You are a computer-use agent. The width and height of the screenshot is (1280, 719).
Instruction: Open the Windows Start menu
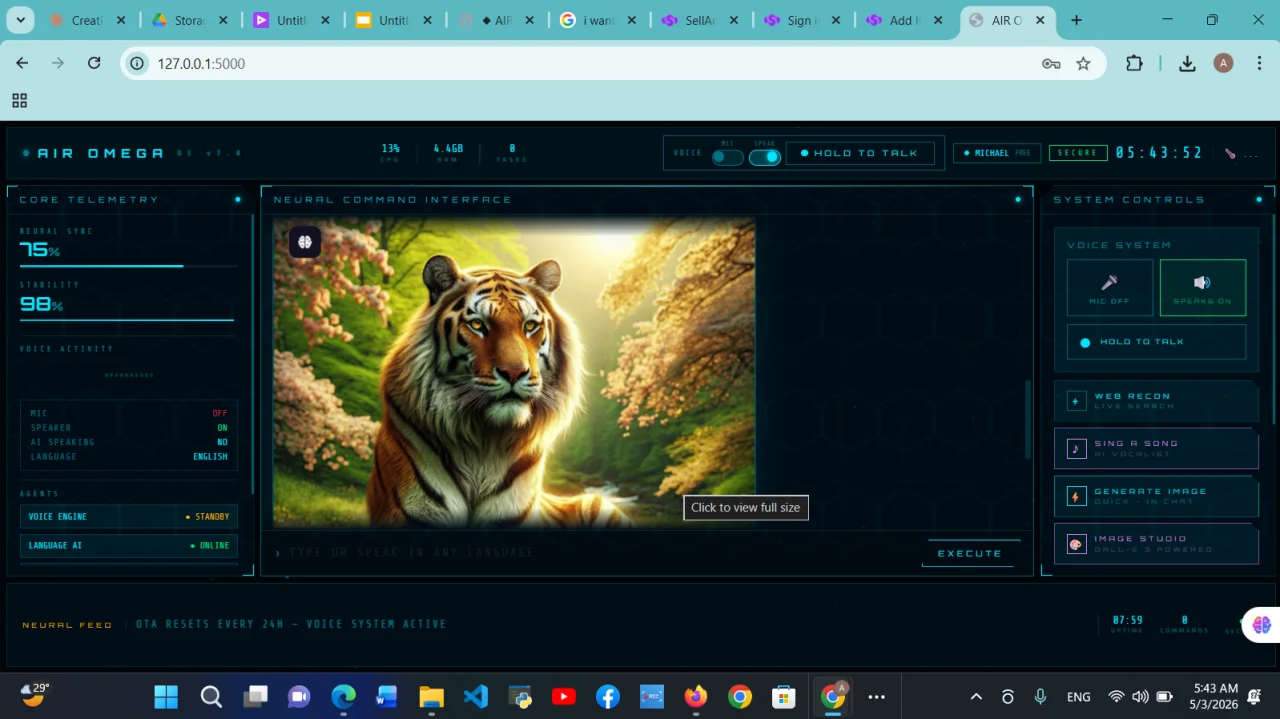166,696
